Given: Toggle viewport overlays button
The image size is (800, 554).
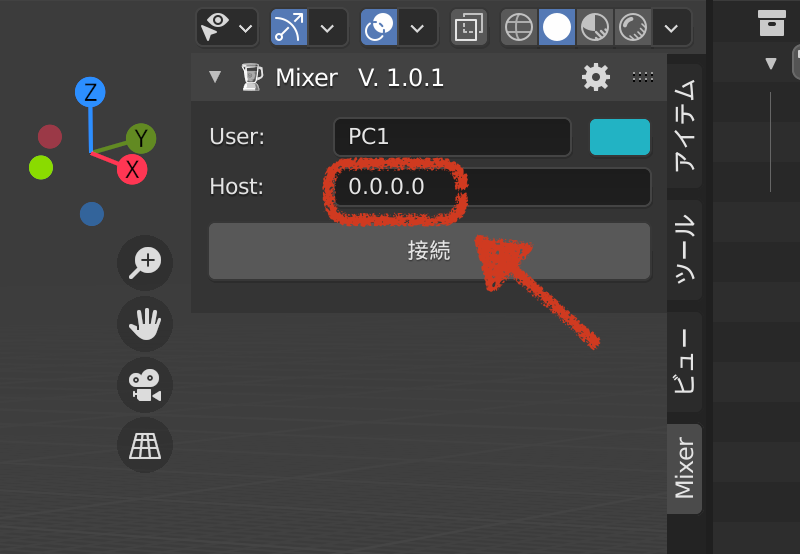Looking at the screenshot, I should (379, 27).
